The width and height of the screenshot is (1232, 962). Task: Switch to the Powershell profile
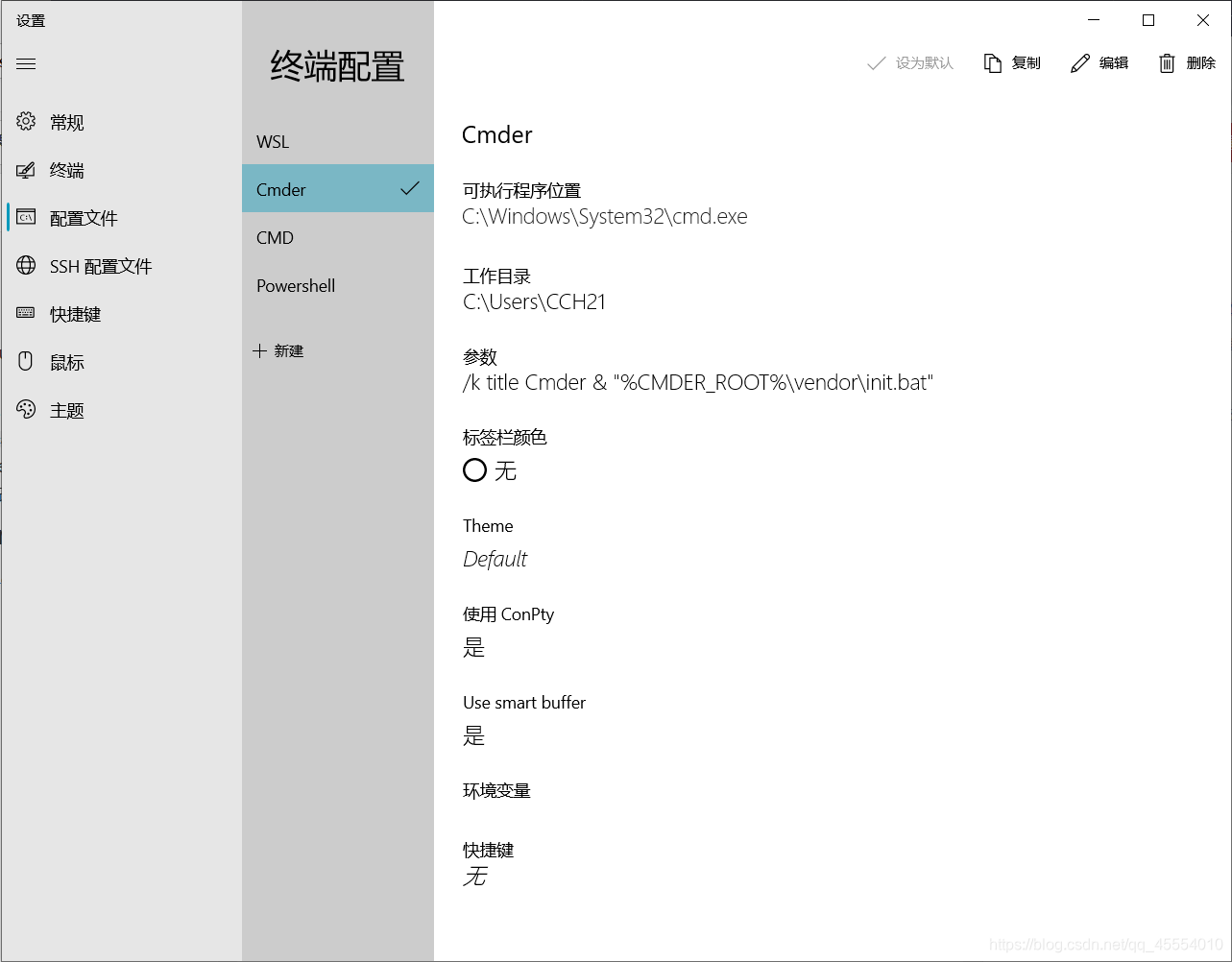[295, 285]
